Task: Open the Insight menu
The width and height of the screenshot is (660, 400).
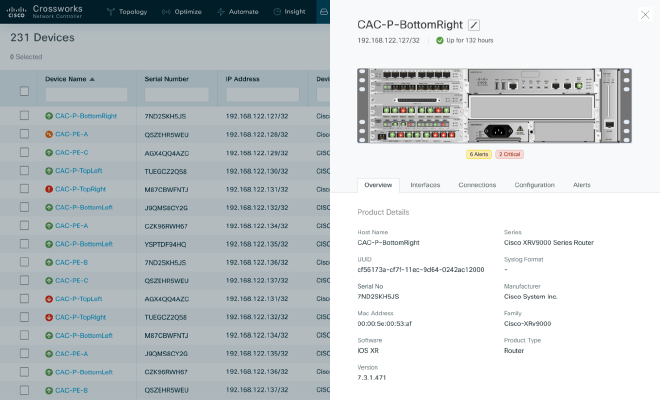Action: tap(289, 12)
